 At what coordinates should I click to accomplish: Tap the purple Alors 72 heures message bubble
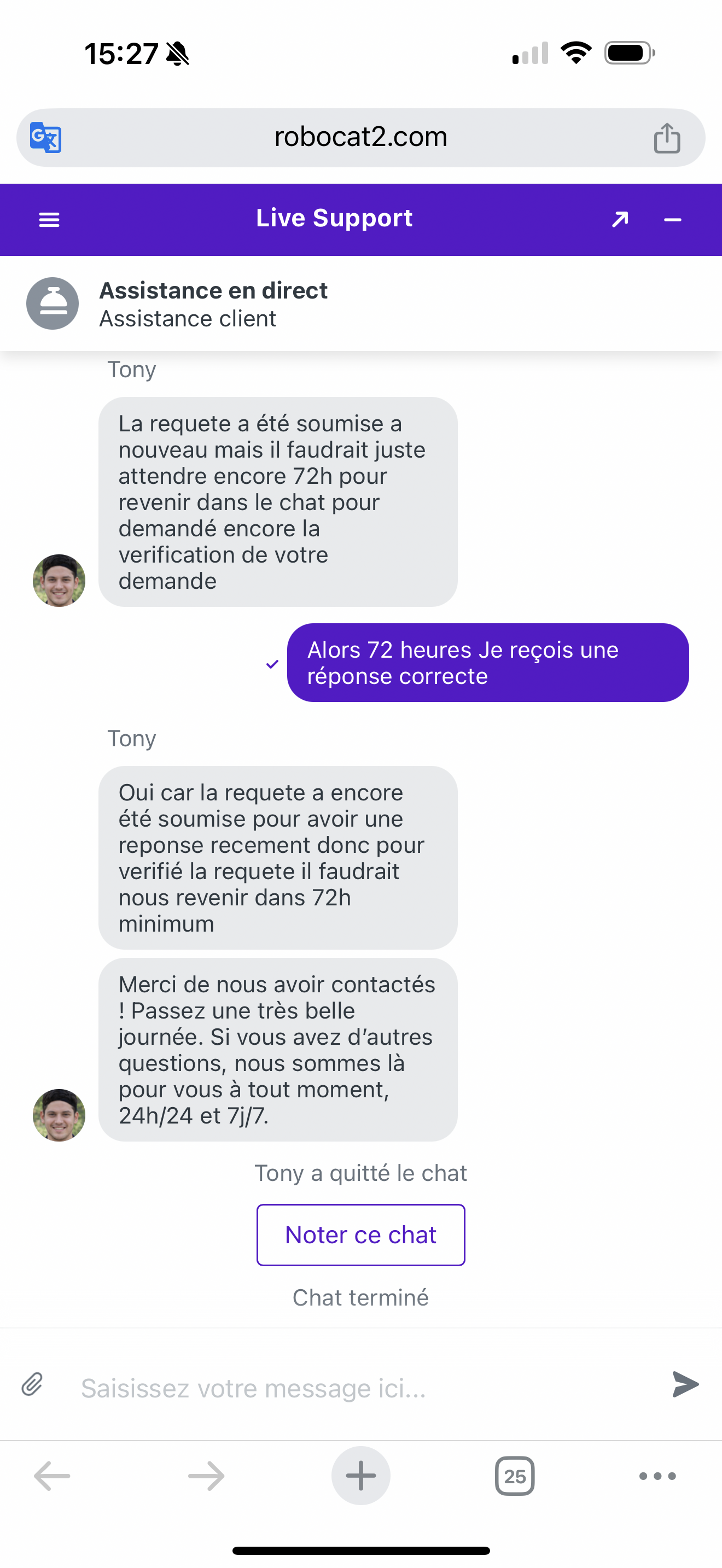[488, 662]
